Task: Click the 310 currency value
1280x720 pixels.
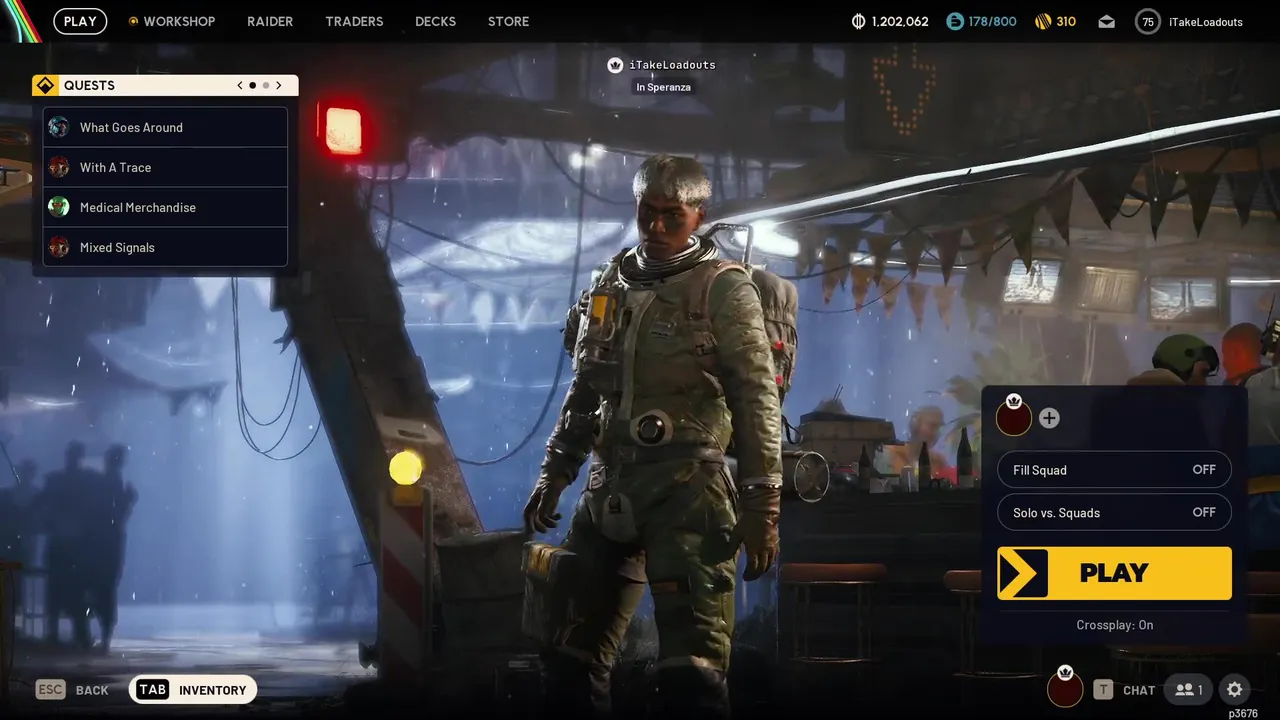Action: (x=1066, y=21)
